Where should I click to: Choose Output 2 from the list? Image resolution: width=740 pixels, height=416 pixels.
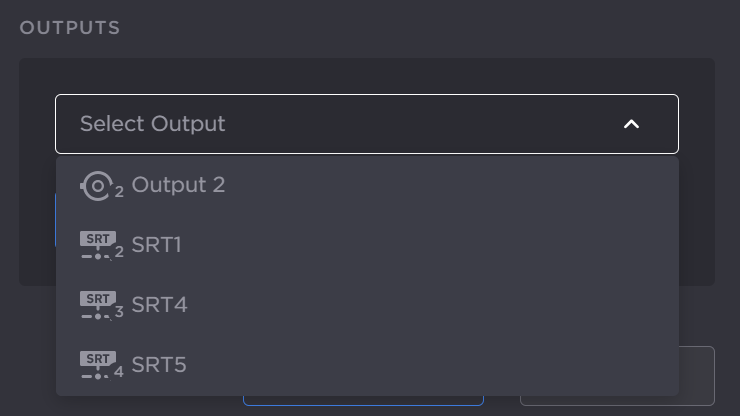[178, 185]
